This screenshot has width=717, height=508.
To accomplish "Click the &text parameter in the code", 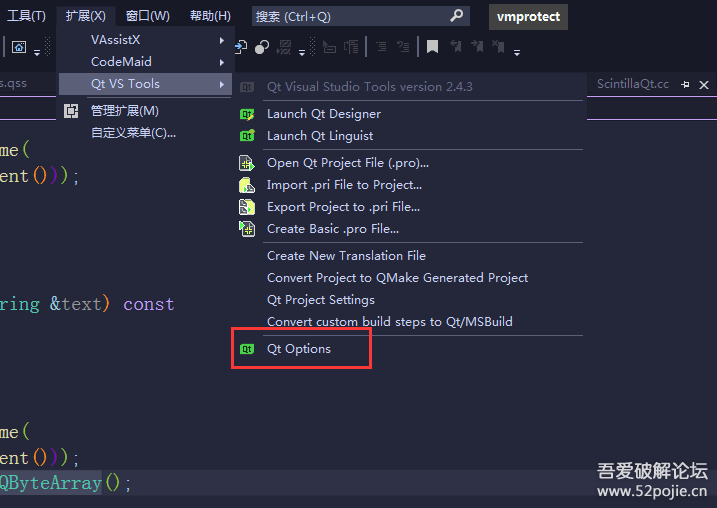I will pyautogui.click(x=75, y=304).
